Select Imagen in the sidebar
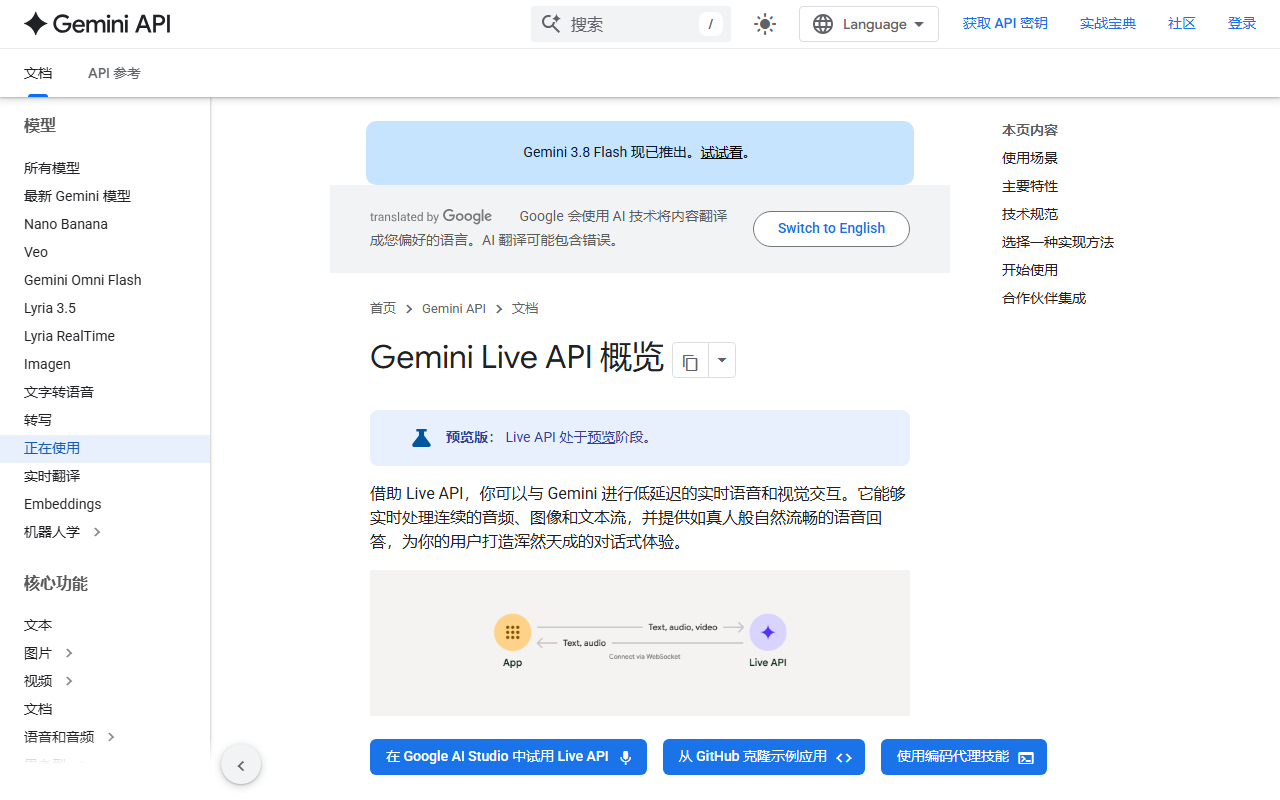1280x800 pixels. pos(47,364)
